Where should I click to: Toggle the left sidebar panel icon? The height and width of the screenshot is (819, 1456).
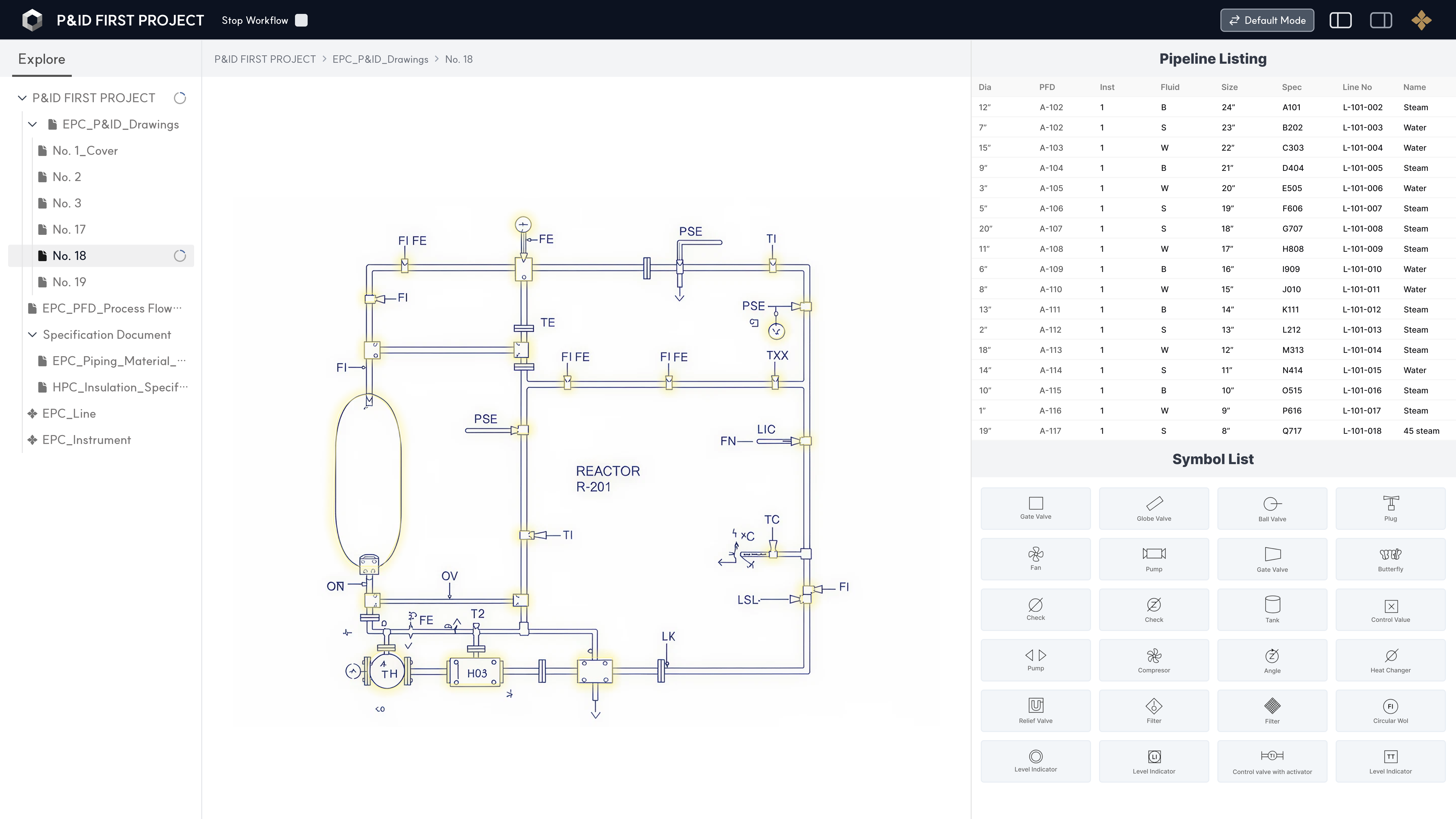pyautogui.click(x=1340, y=20)
